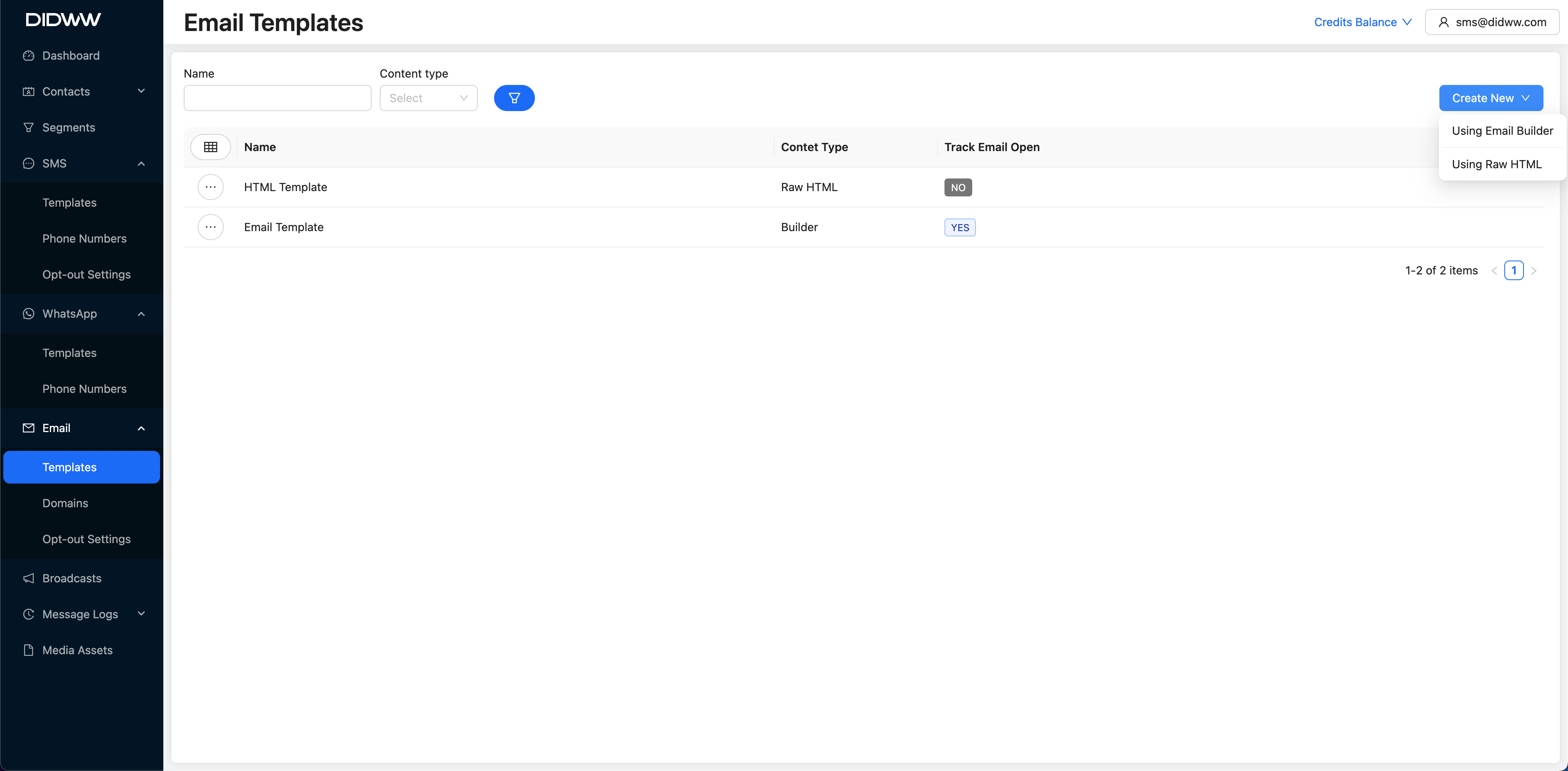This screenshot has height=771, width=1568.
Task: Click the Contet Type column header
Action: (x=815, y=147)
